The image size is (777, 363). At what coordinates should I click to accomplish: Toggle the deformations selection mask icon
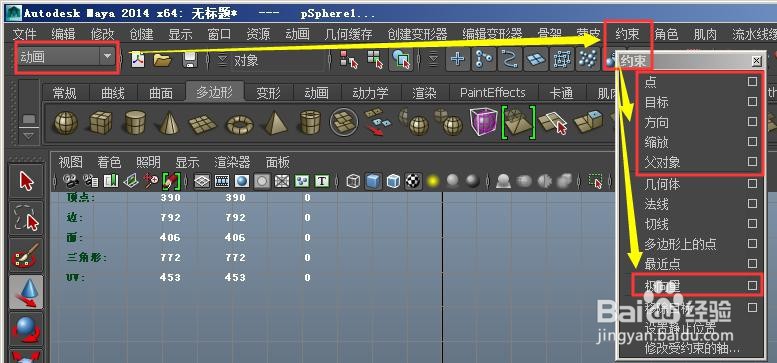(x=562, y=59)
